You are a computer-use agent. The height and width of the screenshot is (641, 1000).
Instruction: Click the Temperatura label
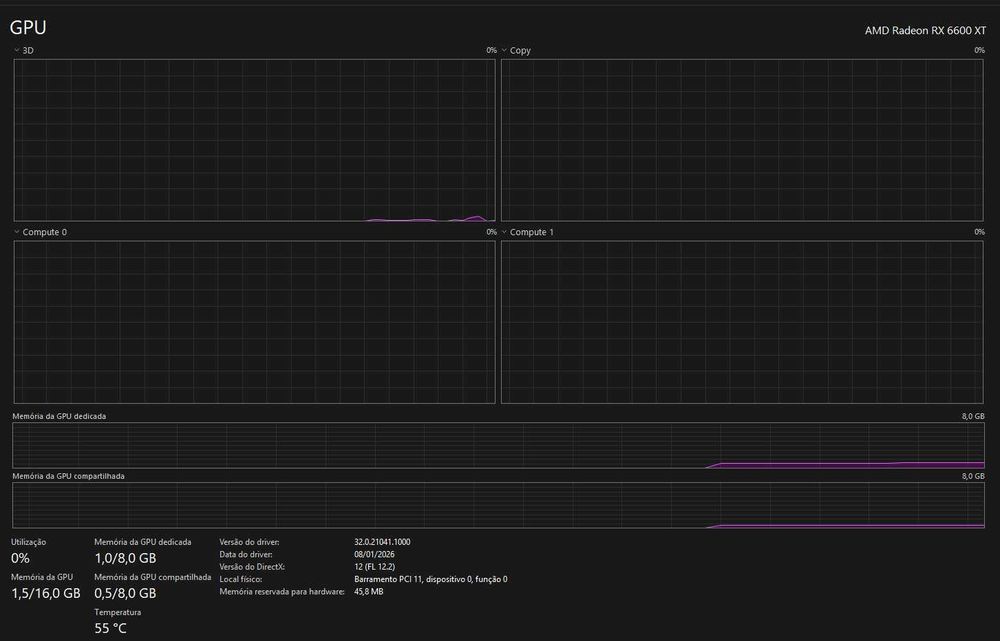coord(117,612)
